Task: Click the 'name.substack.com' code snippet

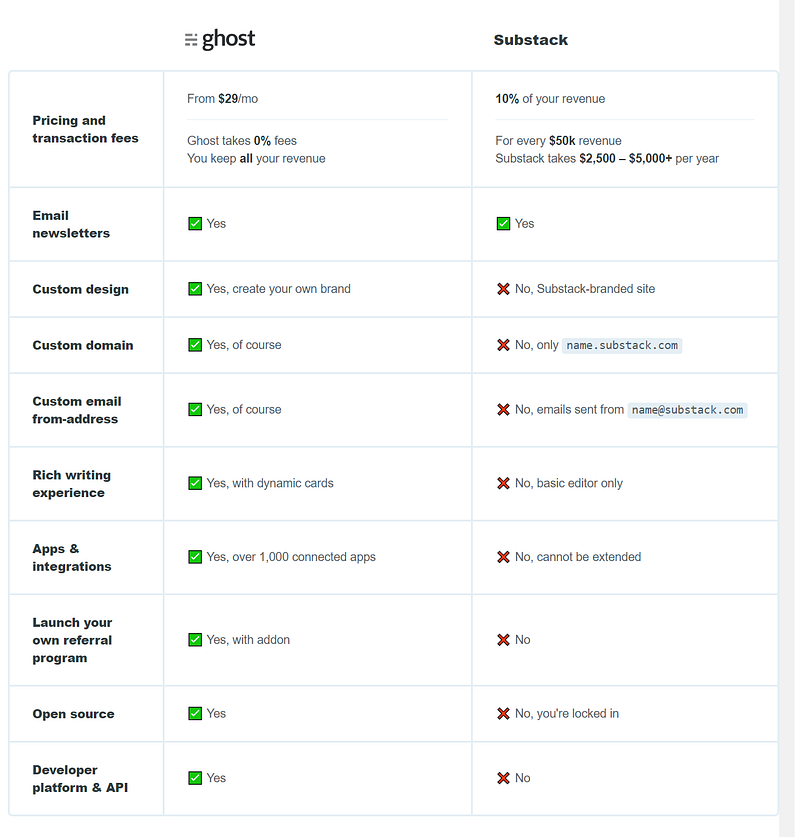Action: tap(622, 345)
